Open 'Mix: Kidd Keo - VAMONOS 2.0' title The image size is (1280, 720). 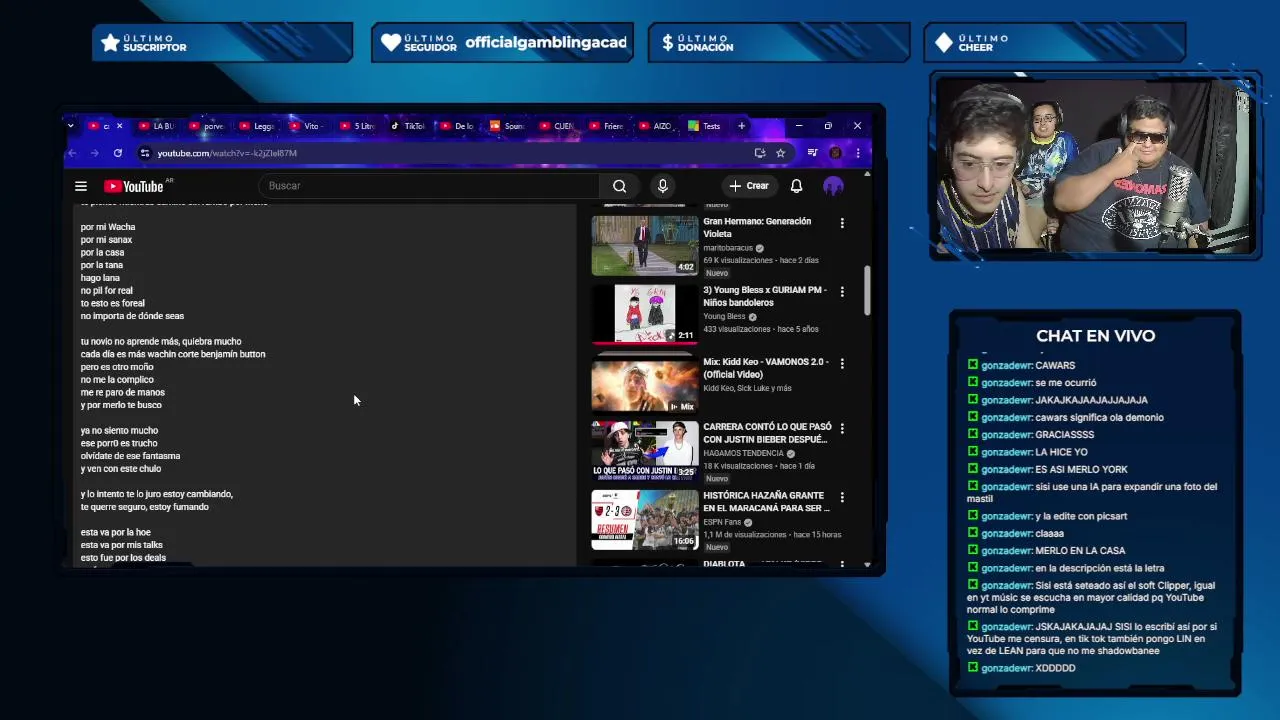(x=766, y=368)
